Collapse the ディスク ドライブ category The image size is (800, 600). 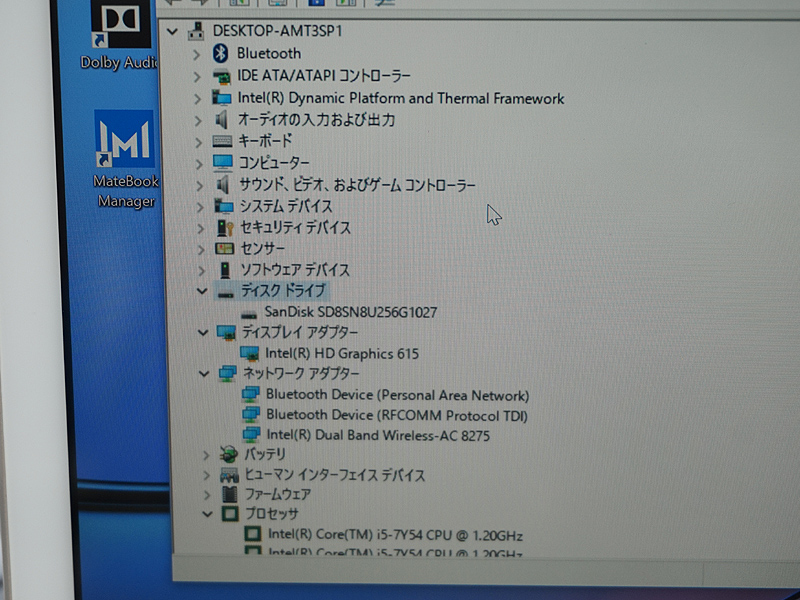point(202,291)
